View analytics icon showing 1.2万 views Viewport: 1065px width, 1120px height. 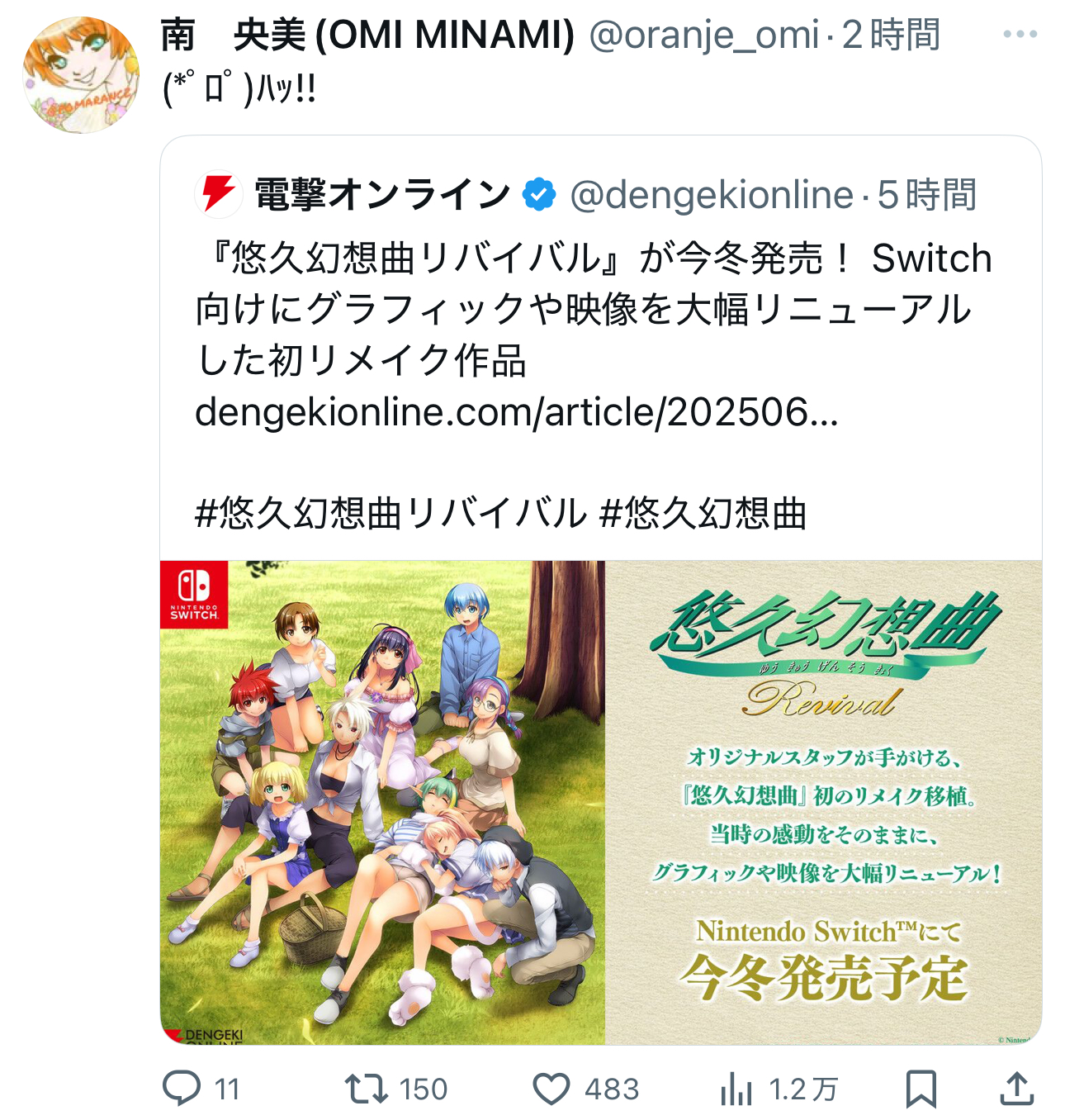tap(736, 1089)
